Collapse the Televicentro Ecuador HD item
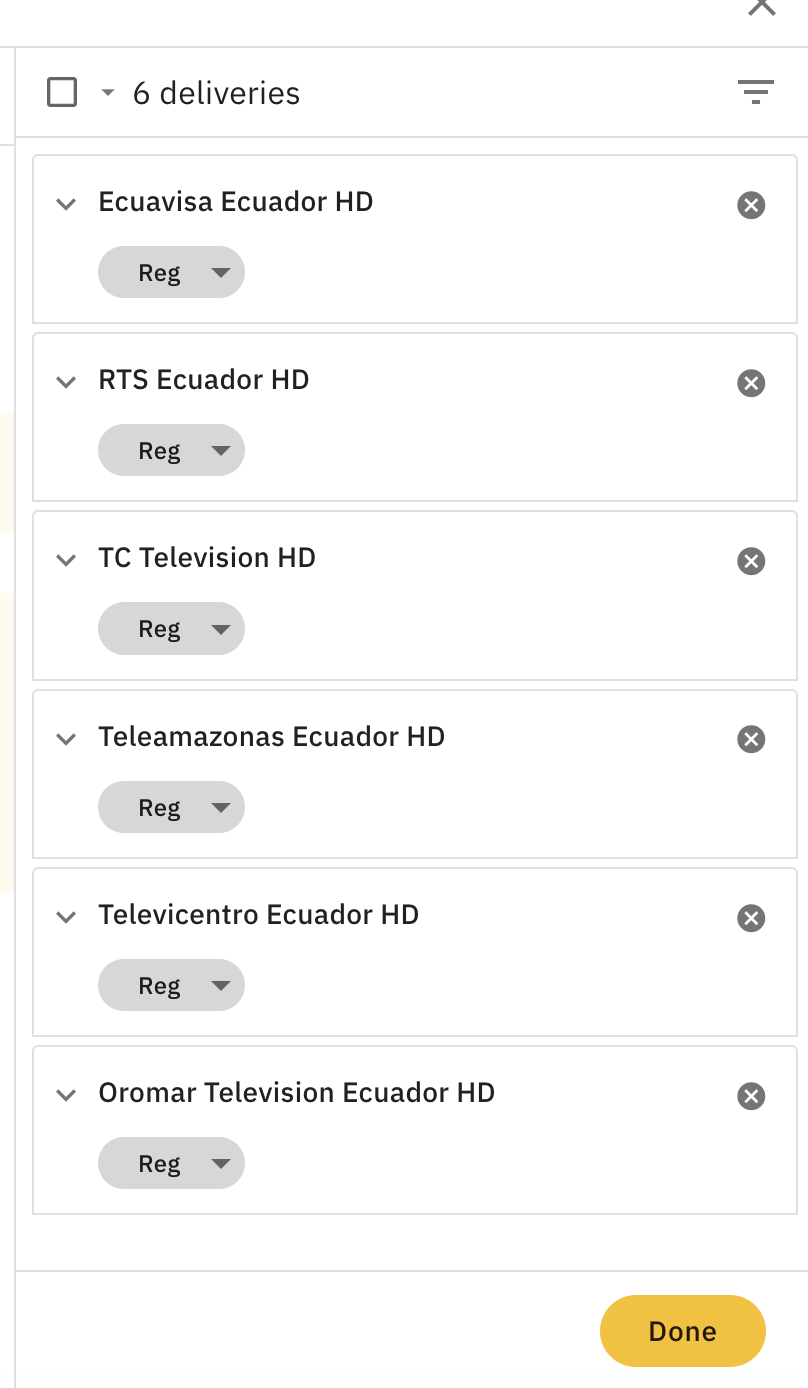Screen dimensions: 808x1388 66,916
